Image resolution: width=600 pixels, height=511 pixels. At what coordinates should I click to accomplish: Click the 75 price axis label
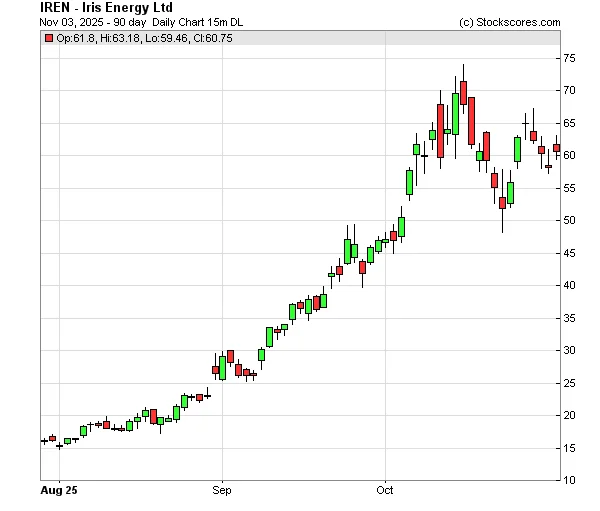(569, 59)
